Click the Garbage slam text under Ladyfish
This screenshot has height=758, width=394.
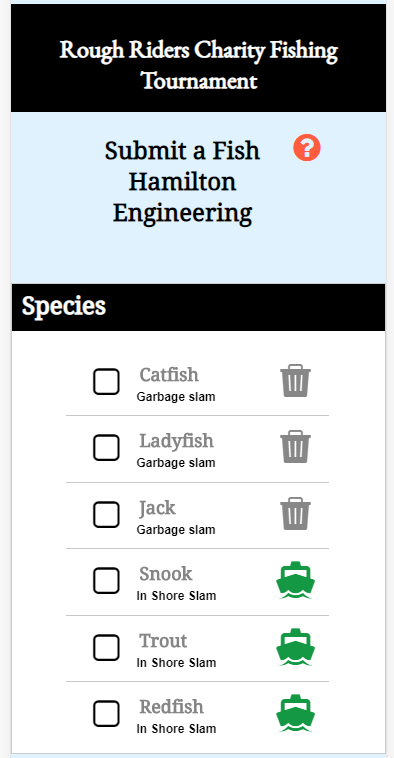point(176,463)
